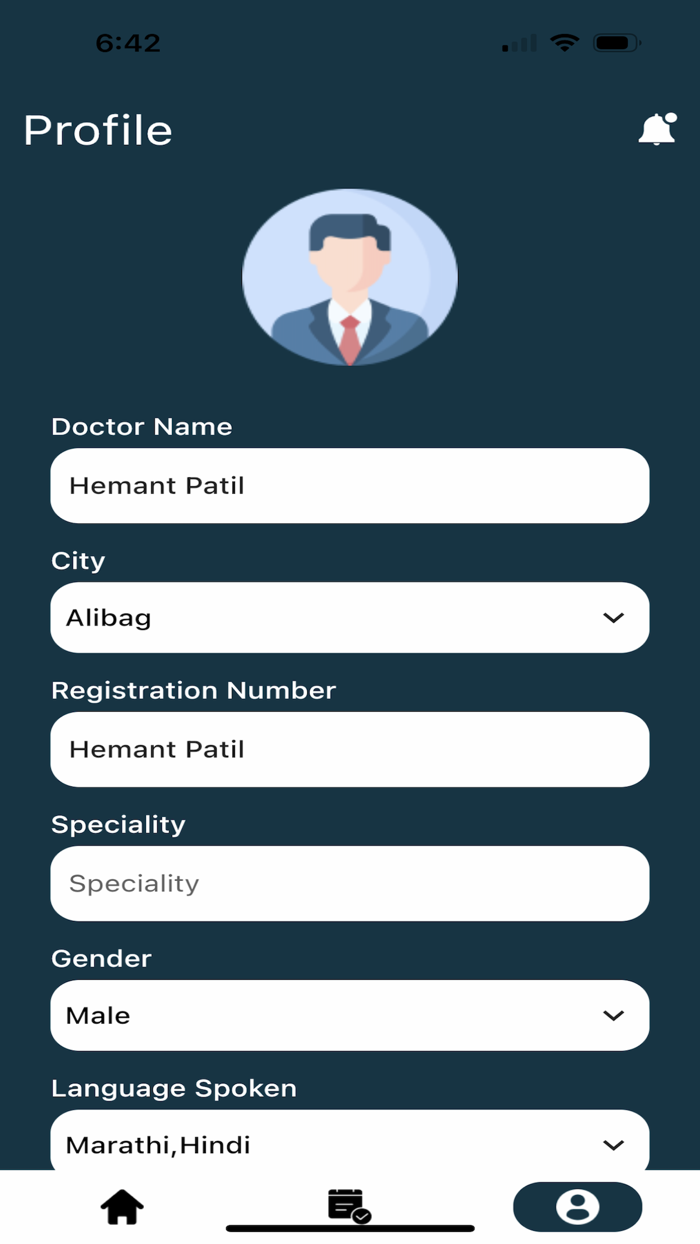Select the profile person icon in bottom bar
700x1244 pixels.
click(577, 1207)
